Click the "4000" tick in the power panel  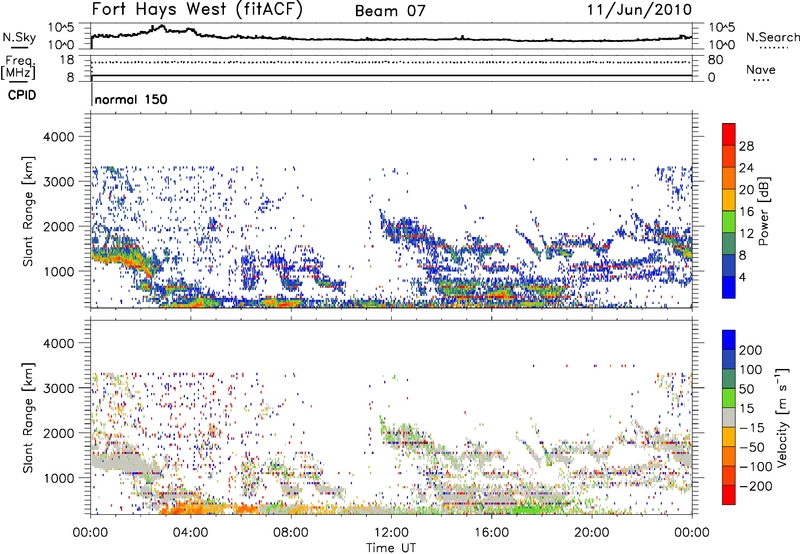58,137
